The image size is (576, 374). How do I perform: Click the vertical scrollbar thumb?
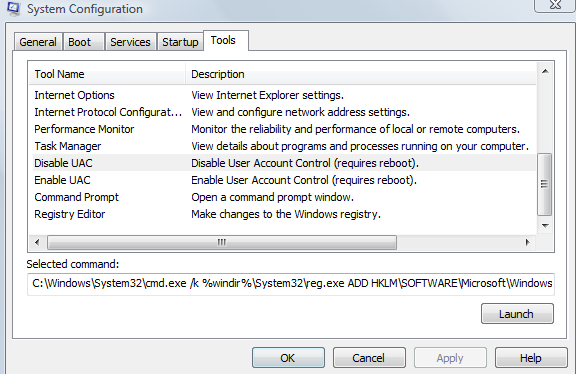pyautogui.click(x=544, y=184)
